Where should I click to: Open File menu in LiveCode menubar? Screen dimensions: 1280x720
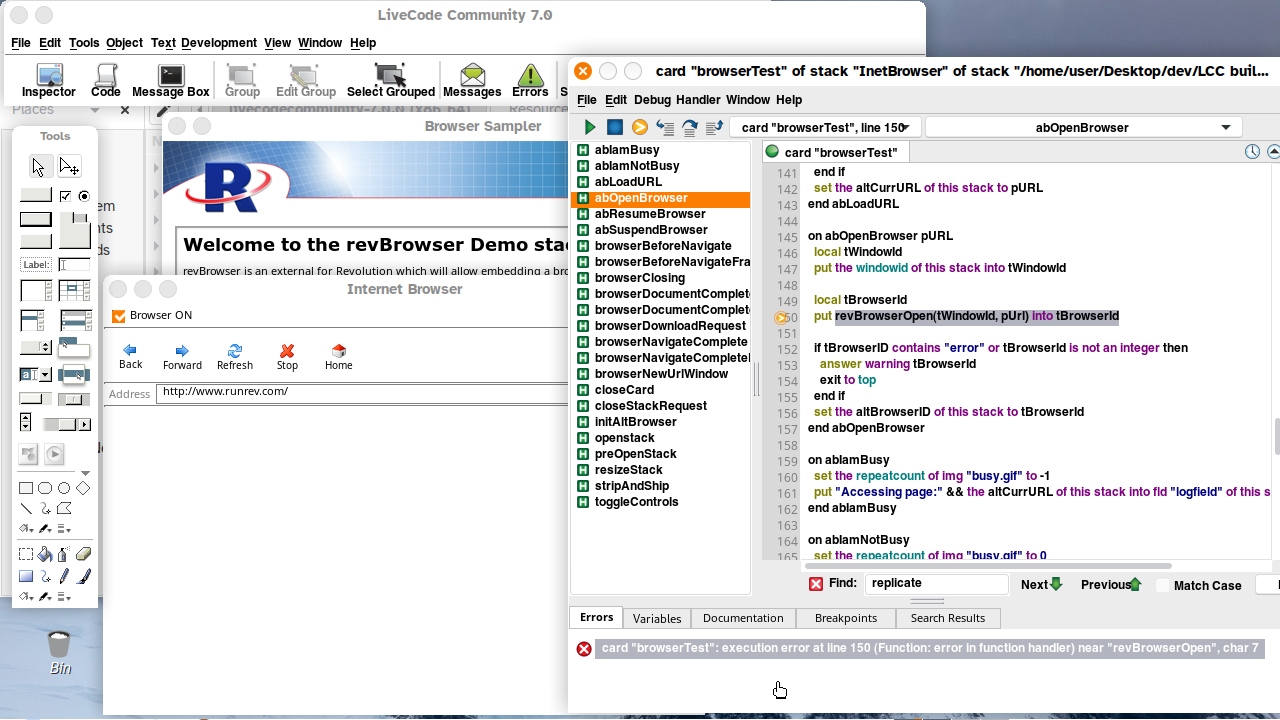[21, 43]
